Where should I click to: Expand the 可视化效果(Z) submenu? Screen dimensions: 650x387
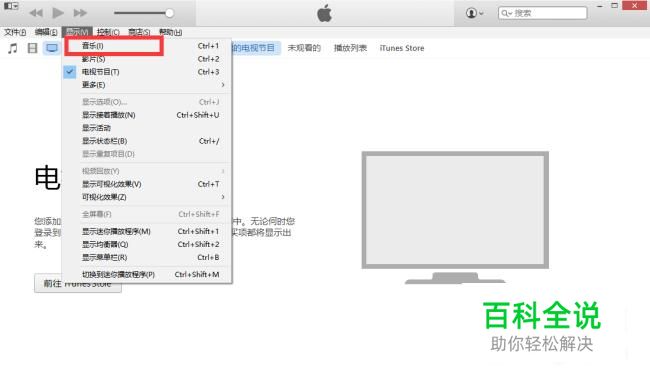coord(147,197)
